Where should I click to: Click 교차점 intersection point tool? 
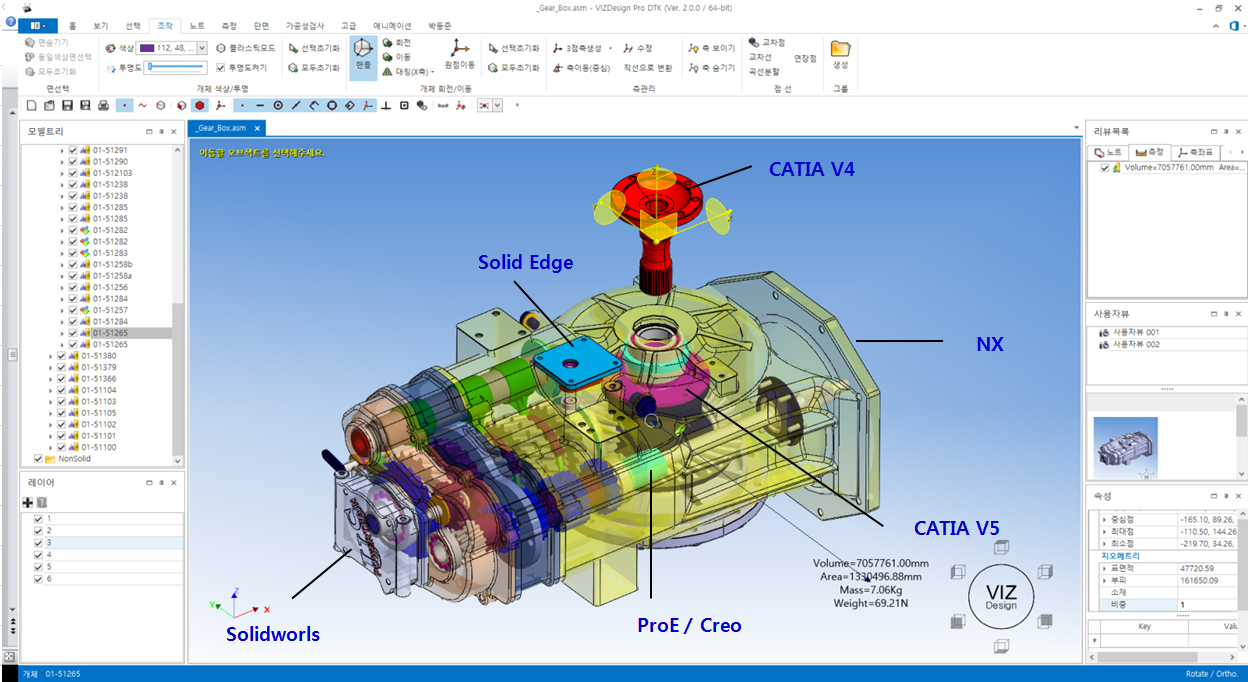(768, 44)
